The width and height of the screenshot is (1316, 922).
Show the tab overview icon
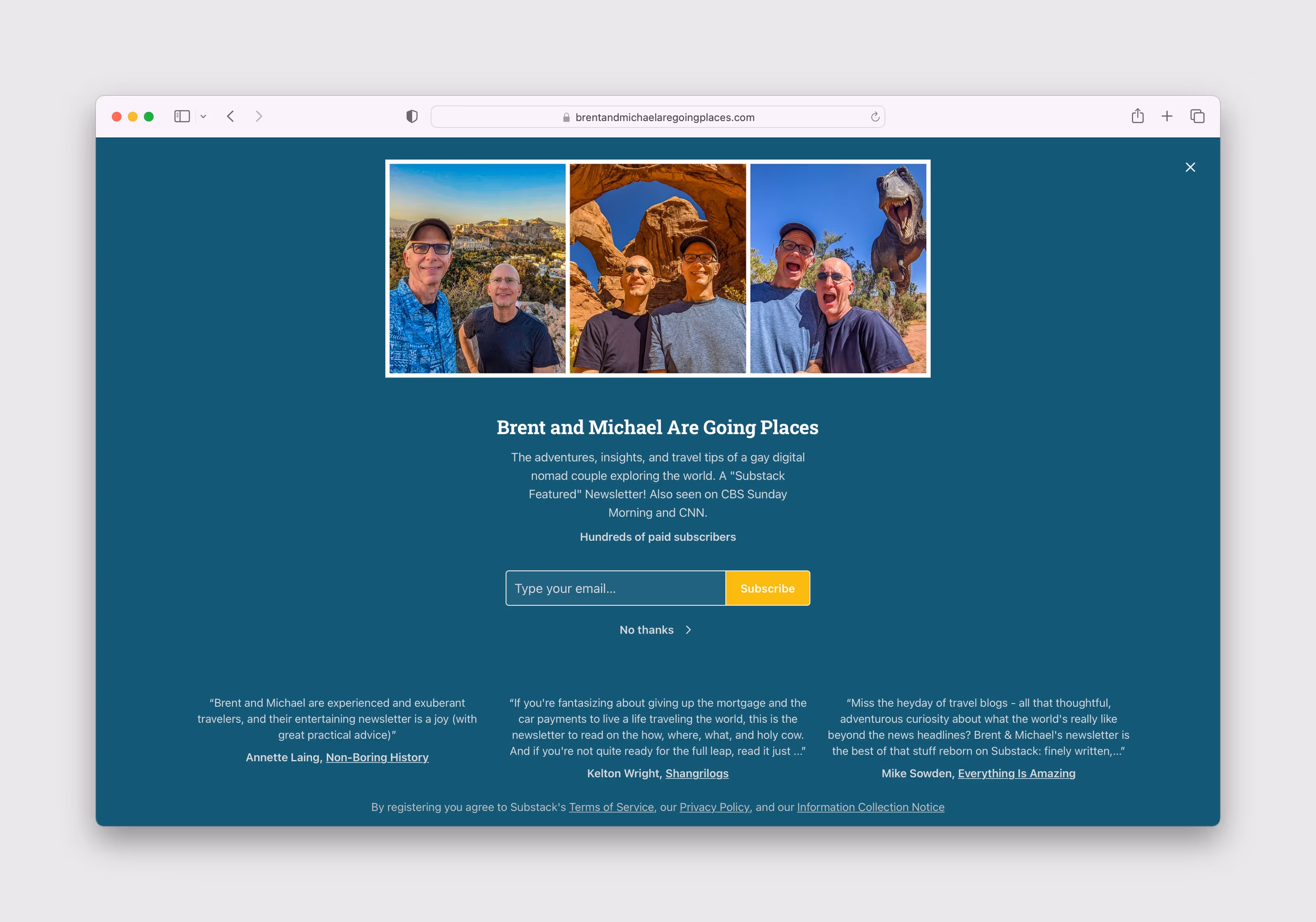tap(1197, 116)
